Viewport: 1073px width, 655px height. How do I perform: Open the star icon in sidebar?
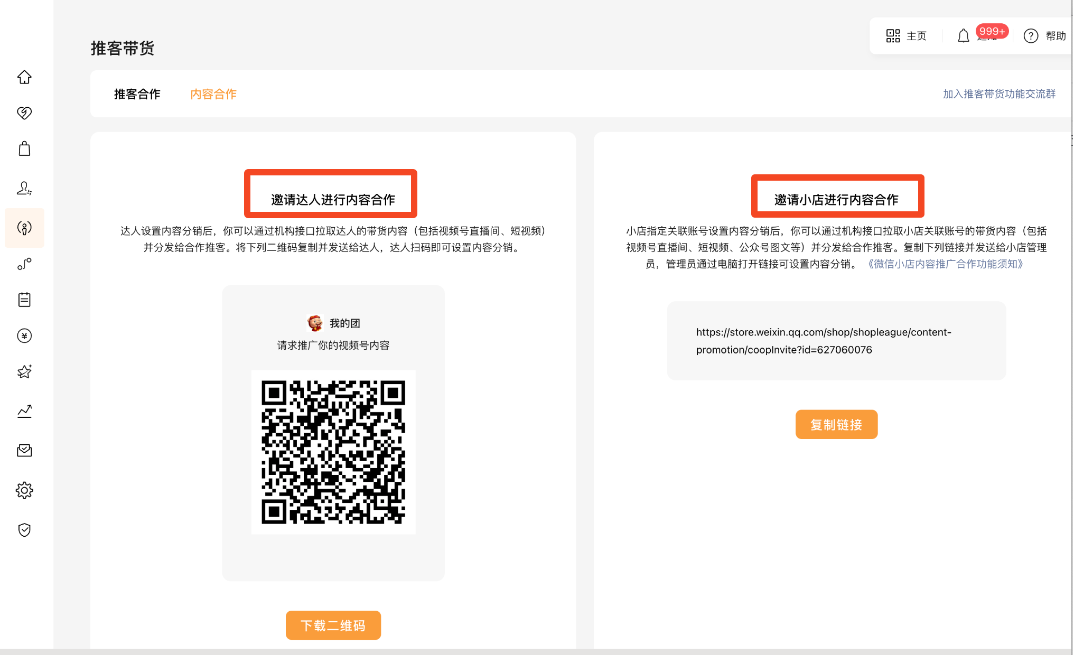point(25,372)
